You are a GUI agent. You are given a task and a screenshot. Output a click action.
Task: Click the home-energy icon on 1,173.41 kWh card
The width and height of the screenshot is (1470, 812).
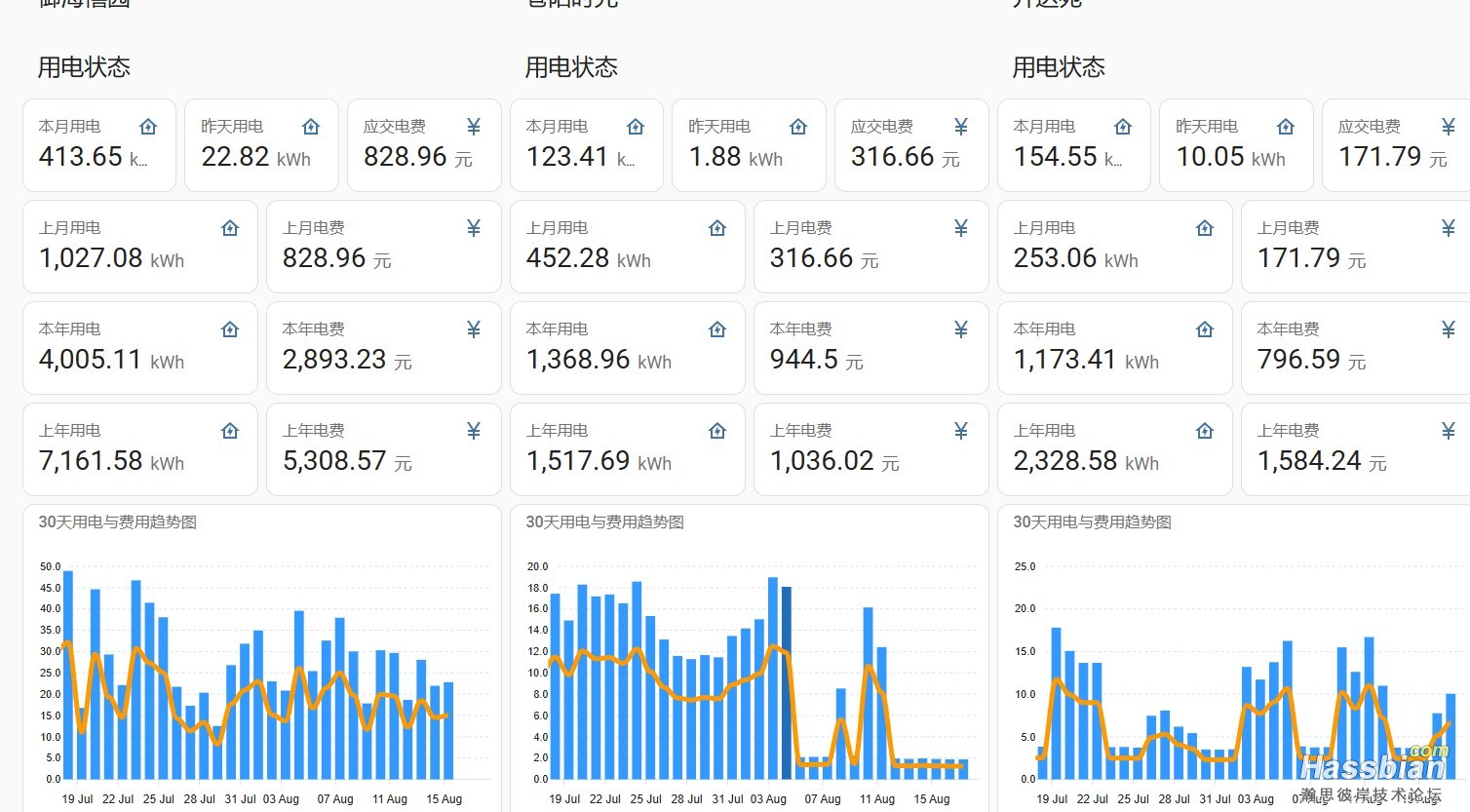[x=1205, y=329]
